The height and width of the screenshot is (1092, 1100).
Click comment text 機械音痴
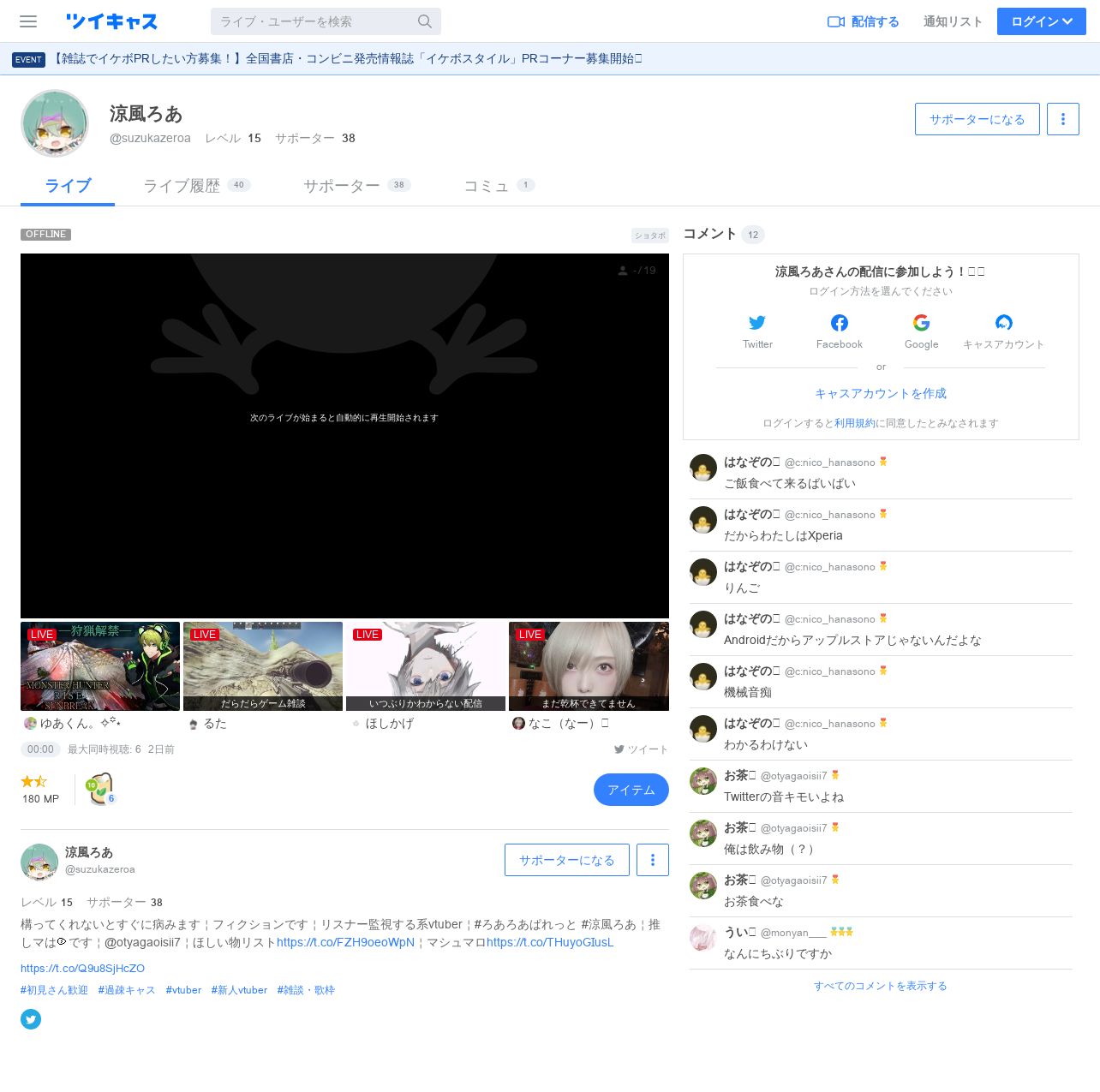coord(748,692)
